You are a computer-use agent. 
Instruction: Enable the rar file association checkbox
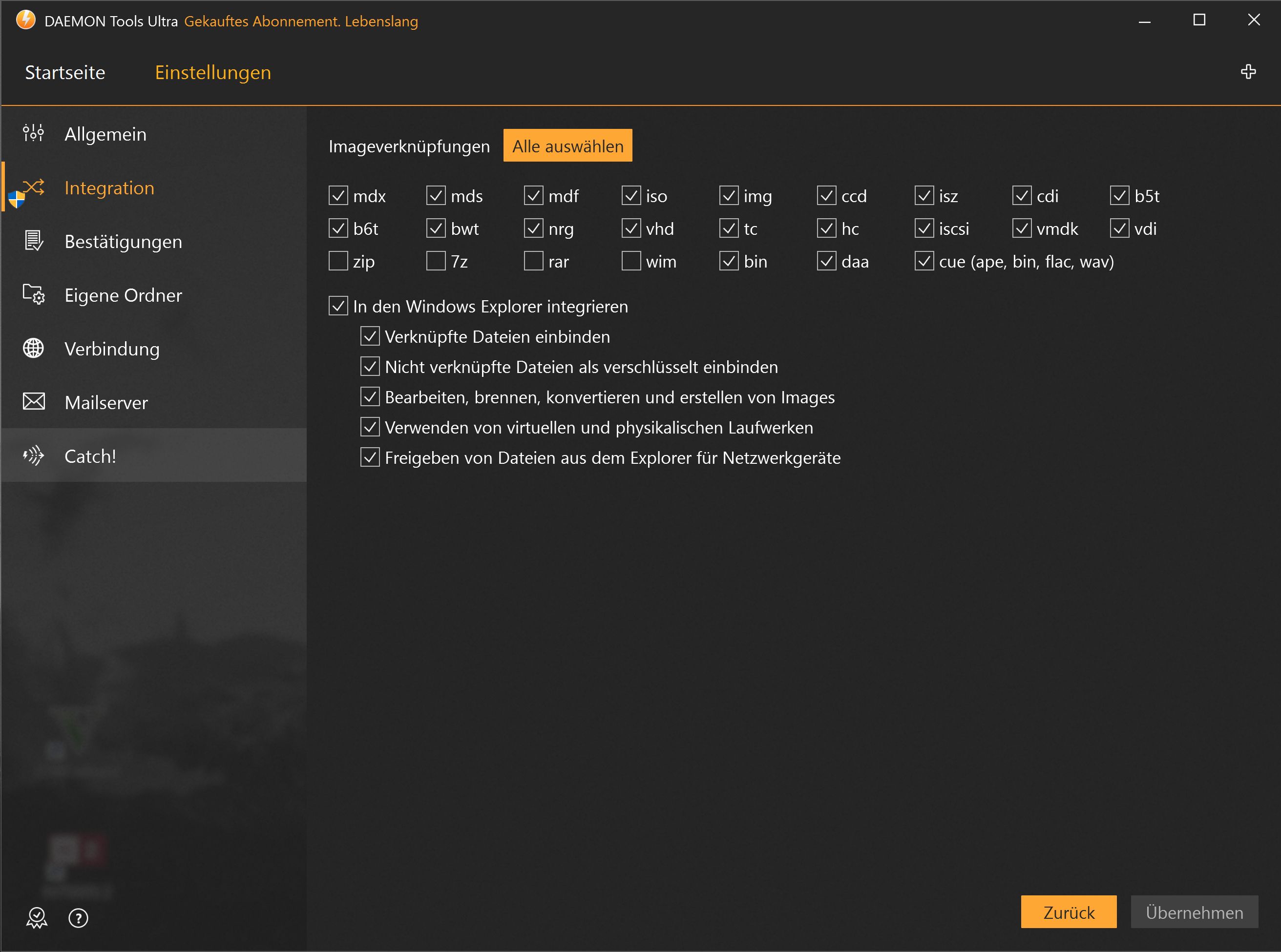point(534,261)
